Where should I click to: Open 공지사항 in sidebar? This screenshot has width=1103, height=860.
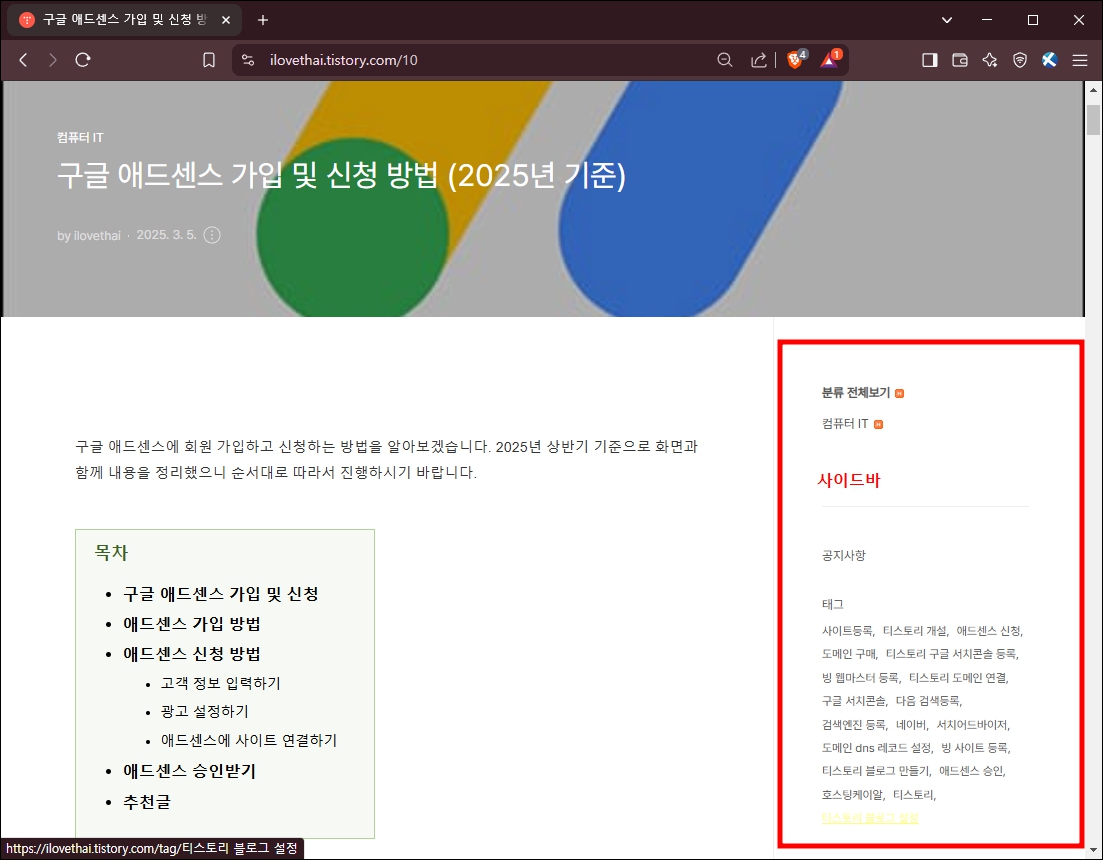843,556
